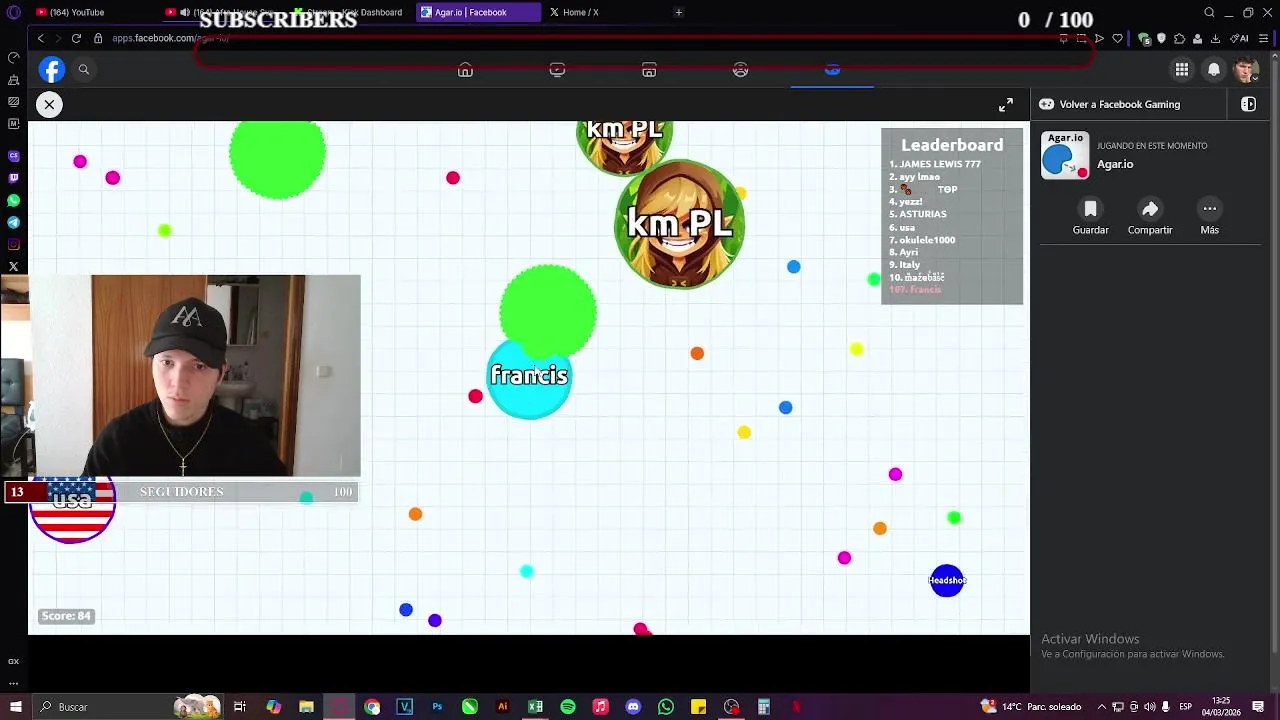Screen dimensions: 1280x720
Task: Open Instagram in browser sidebar
Action: [x=13, y=244]
